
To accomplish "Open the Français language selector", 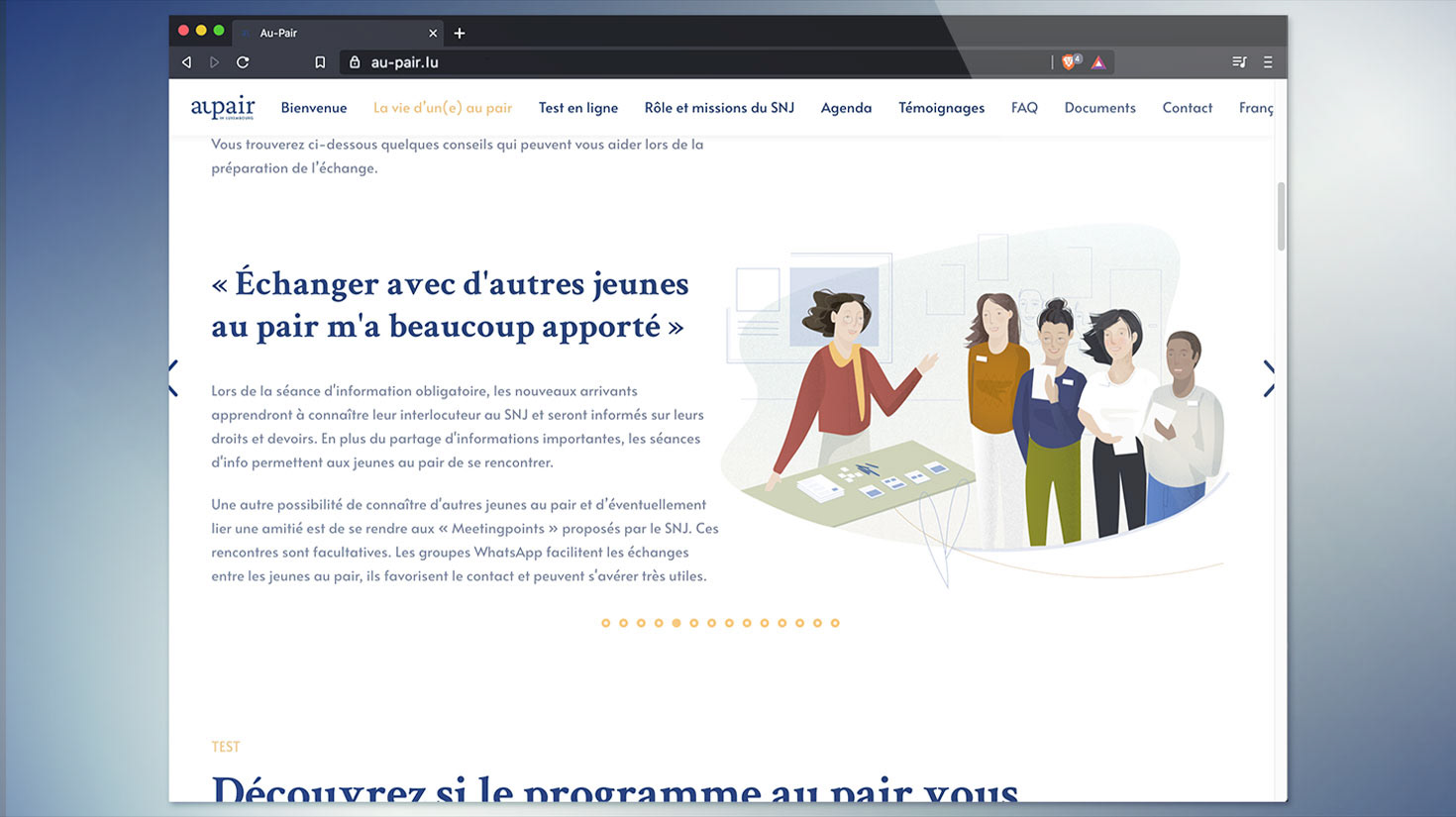I will click(1256, 108).
